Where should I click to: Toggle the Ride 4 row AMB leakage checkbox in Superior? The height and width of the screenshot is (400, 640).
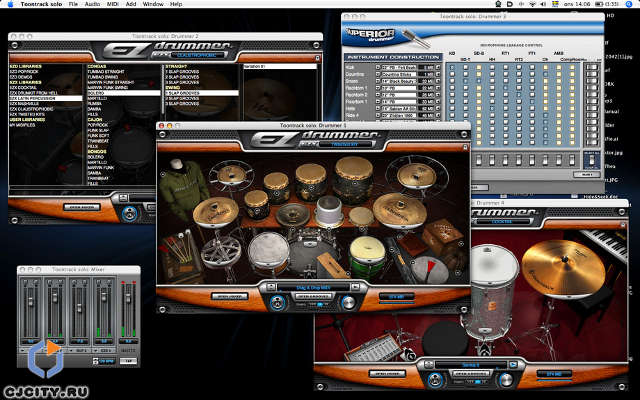pos(559,116)
